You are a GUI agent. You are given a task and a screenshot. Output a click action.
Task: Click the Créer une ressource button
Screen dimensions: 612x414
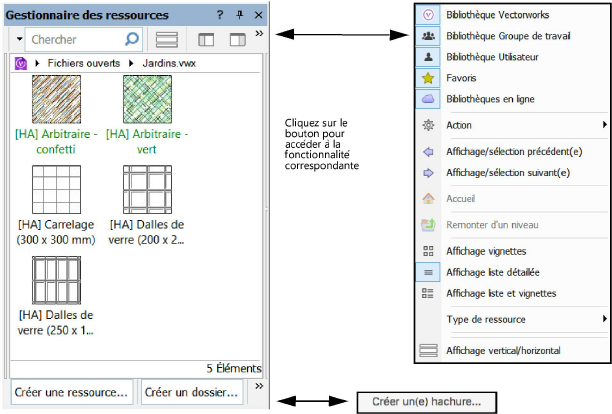pos(71,392)
